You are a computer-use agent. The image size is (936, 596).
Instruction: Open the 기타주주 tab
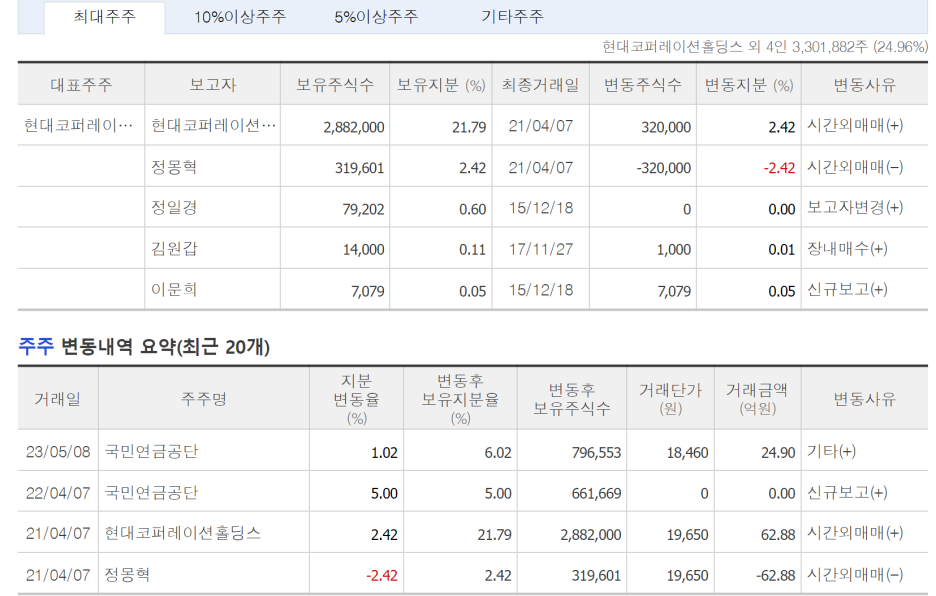[x=512, y=17]
